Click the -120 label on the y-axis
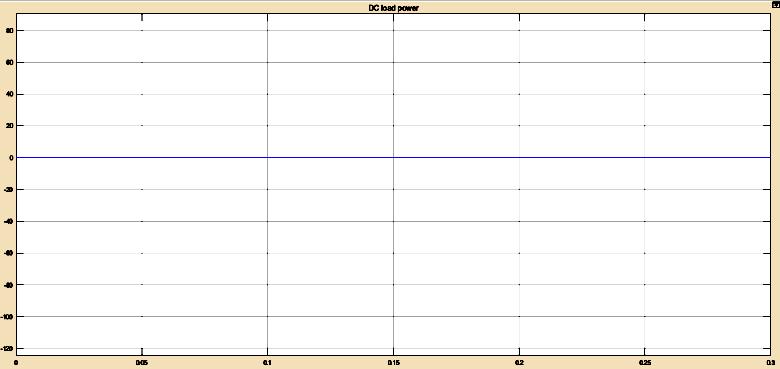The height and width of the screenshot is (369, 780). point(7,348)
